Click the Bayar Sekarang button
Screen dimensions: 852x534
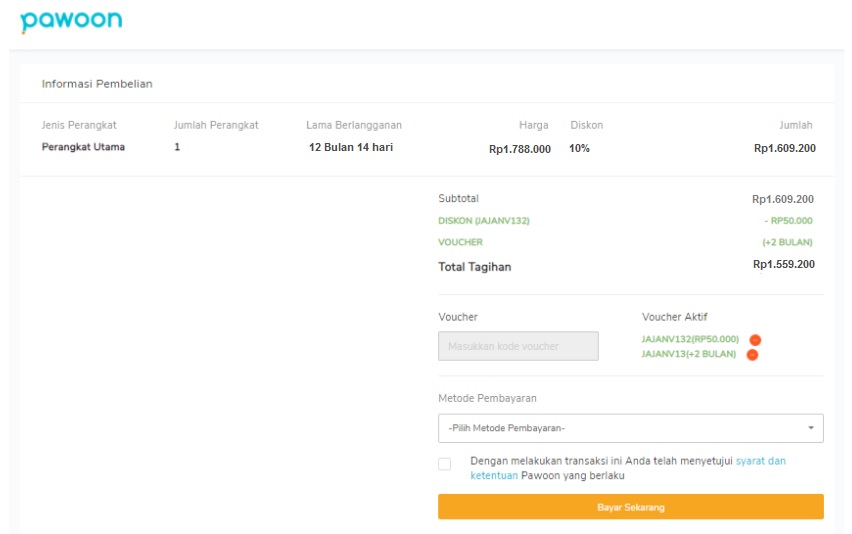coord(631,507)
